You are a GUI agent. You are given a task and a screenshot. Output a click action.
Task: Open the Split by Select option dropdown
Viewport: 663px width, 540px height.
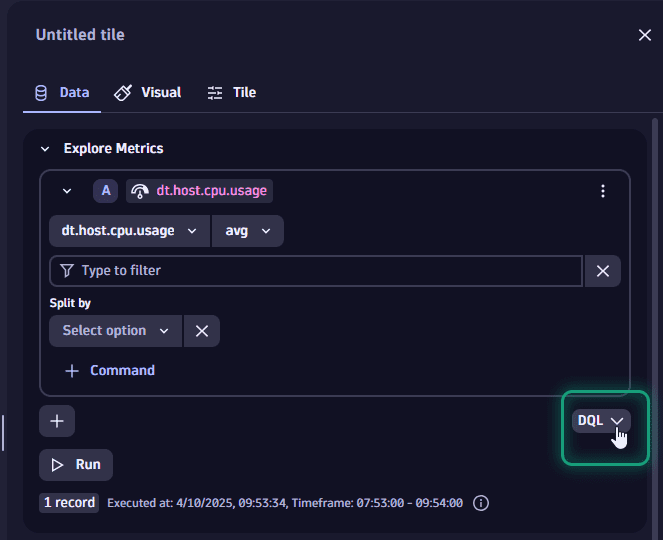coord(115,331)
